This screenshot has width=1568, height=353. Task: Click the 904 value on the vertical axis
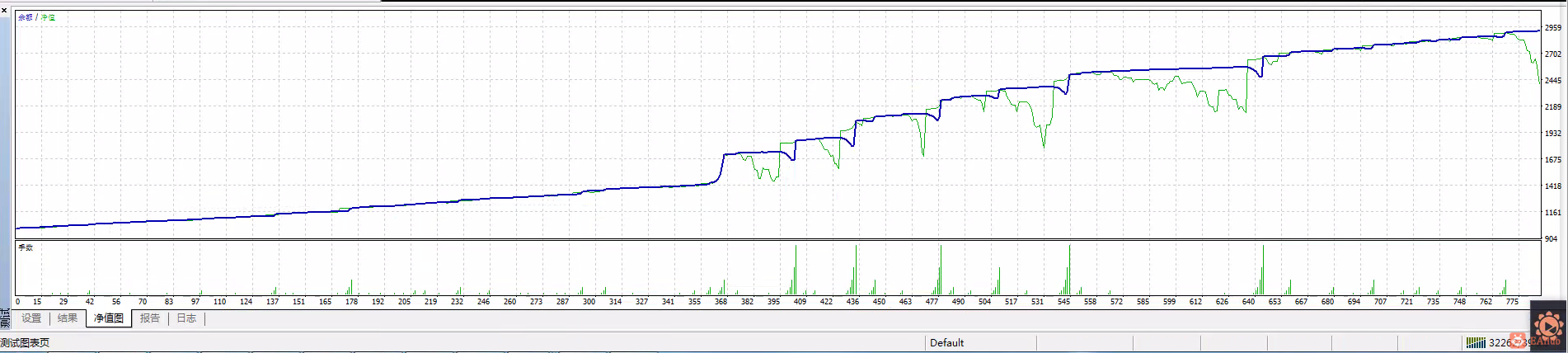pyautogui.click(x=1552, y=239)
